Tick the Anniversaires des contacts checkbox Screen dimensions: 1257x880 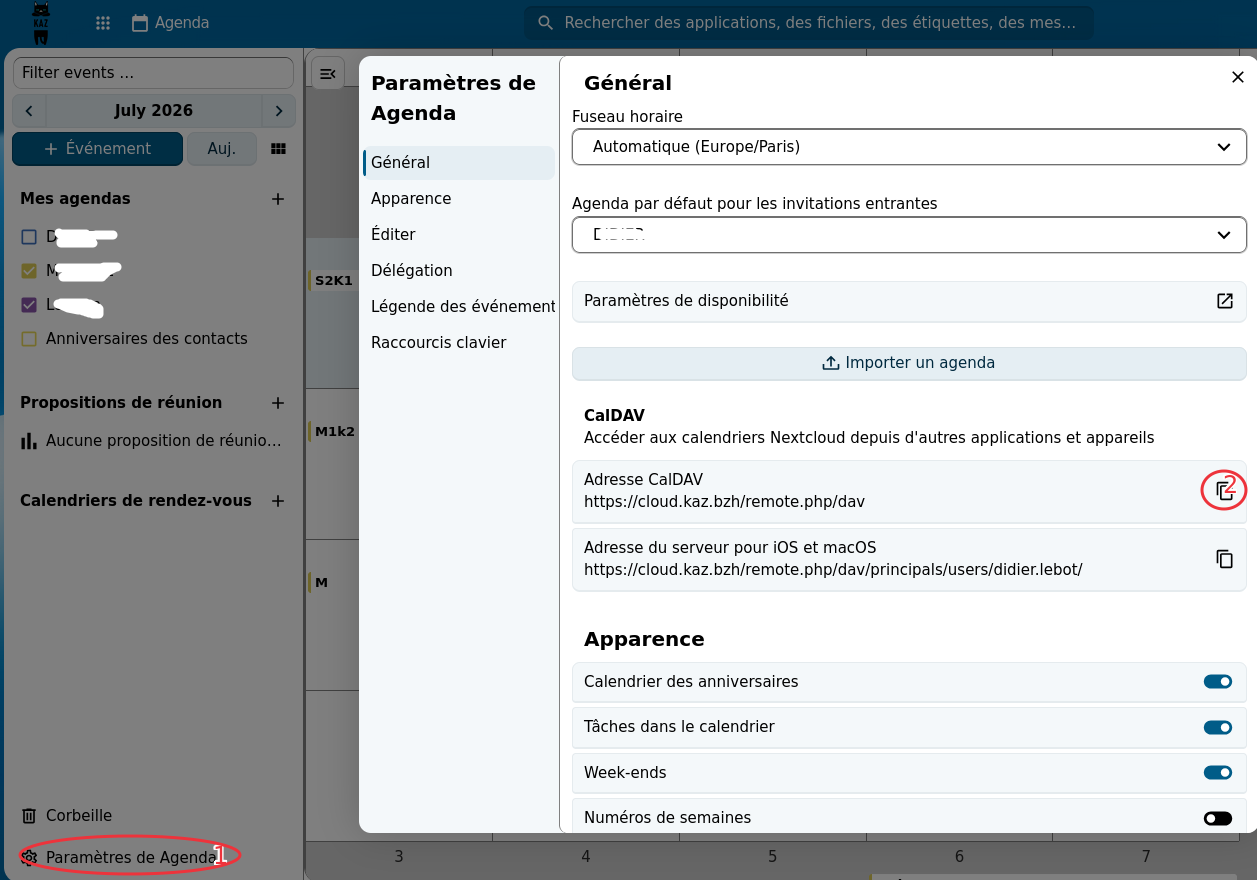tap(29, 339)
